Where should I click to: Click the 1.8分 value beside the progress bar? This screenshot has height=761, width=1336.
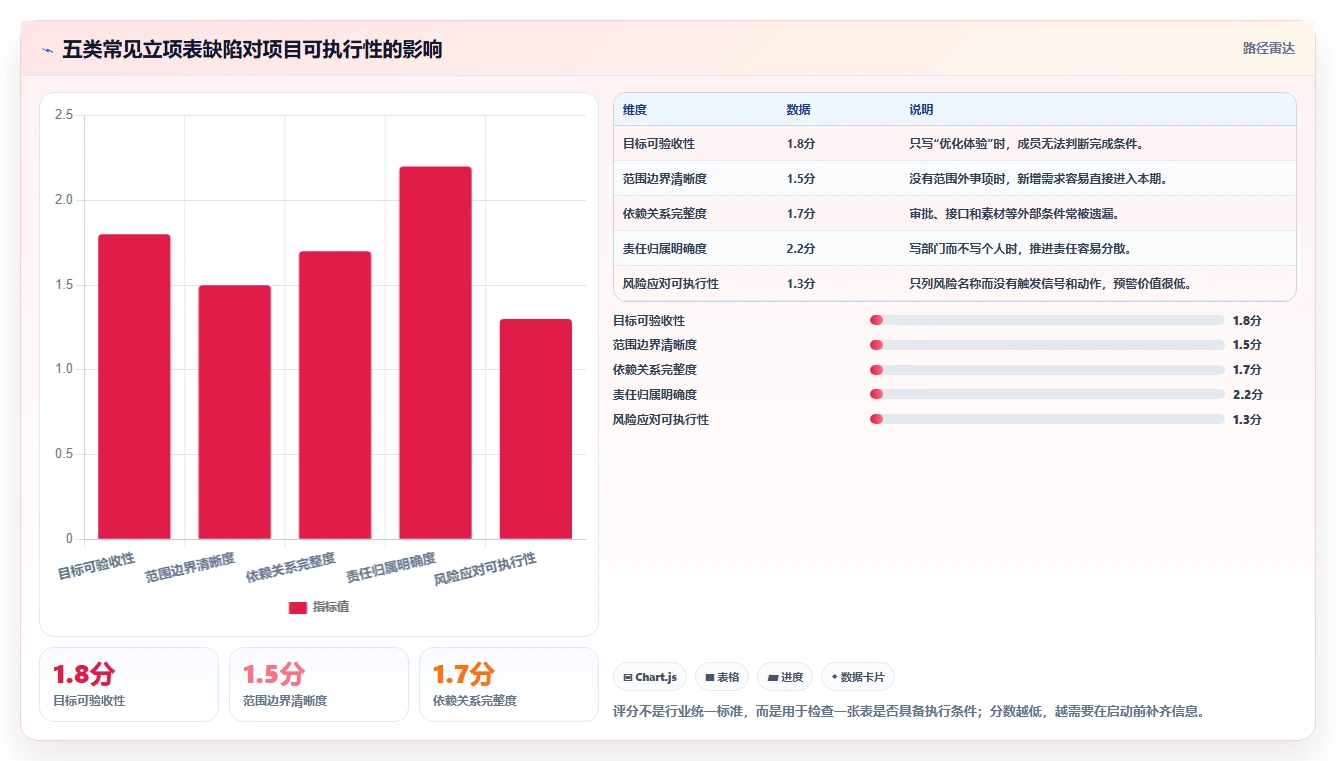(x=1247, y=321)
